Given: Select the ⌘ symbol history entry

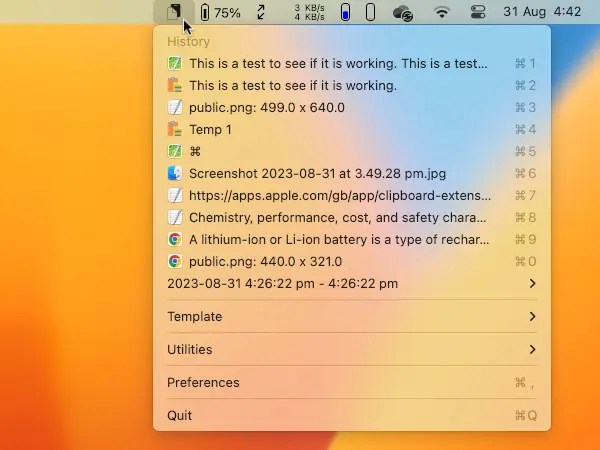Looking at the screenshot, I should point(352,152).
